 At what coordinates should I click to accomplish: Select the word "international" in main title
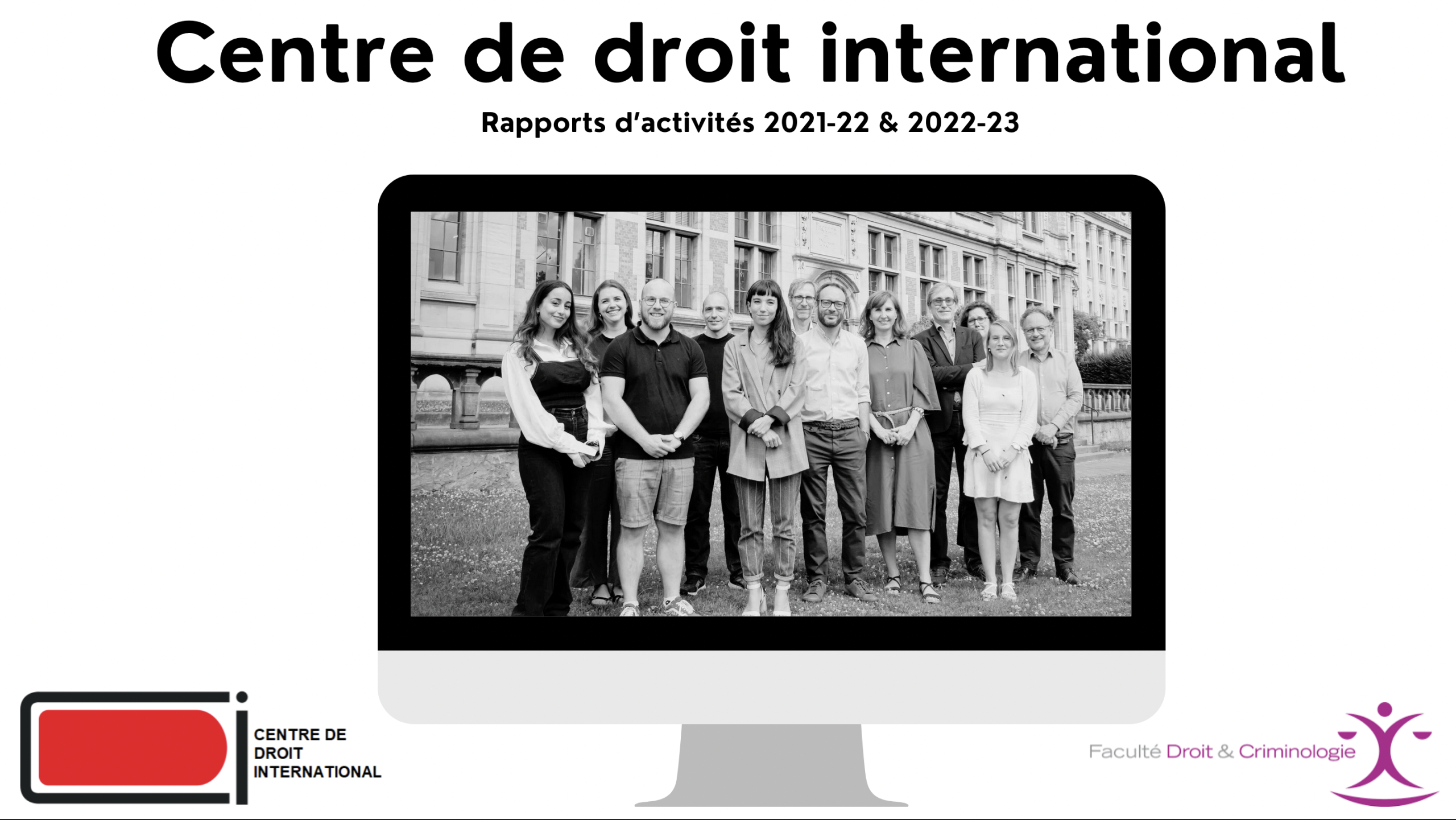click(1083, 54)
